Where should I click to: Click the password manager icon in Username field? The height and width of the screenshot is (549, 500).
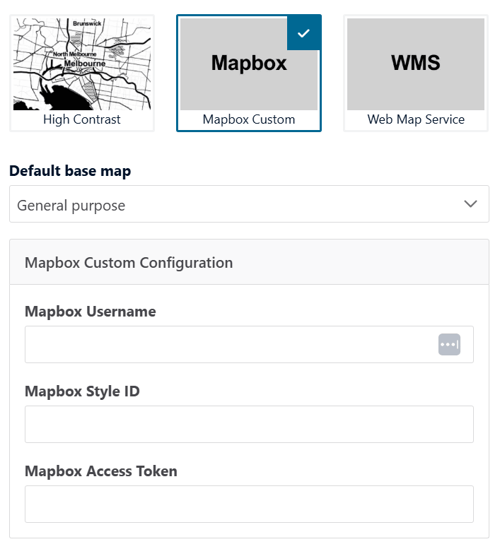click(449, 344)
